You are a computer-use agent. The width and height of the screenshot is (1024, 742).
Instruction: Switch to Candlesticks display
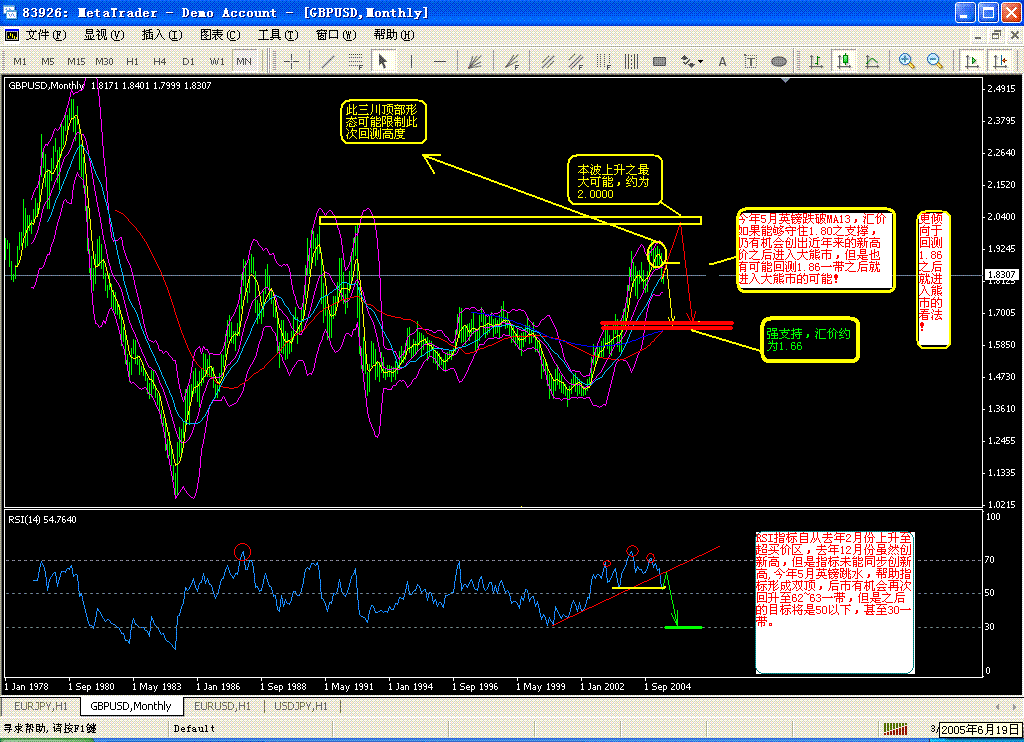point(844,61)
